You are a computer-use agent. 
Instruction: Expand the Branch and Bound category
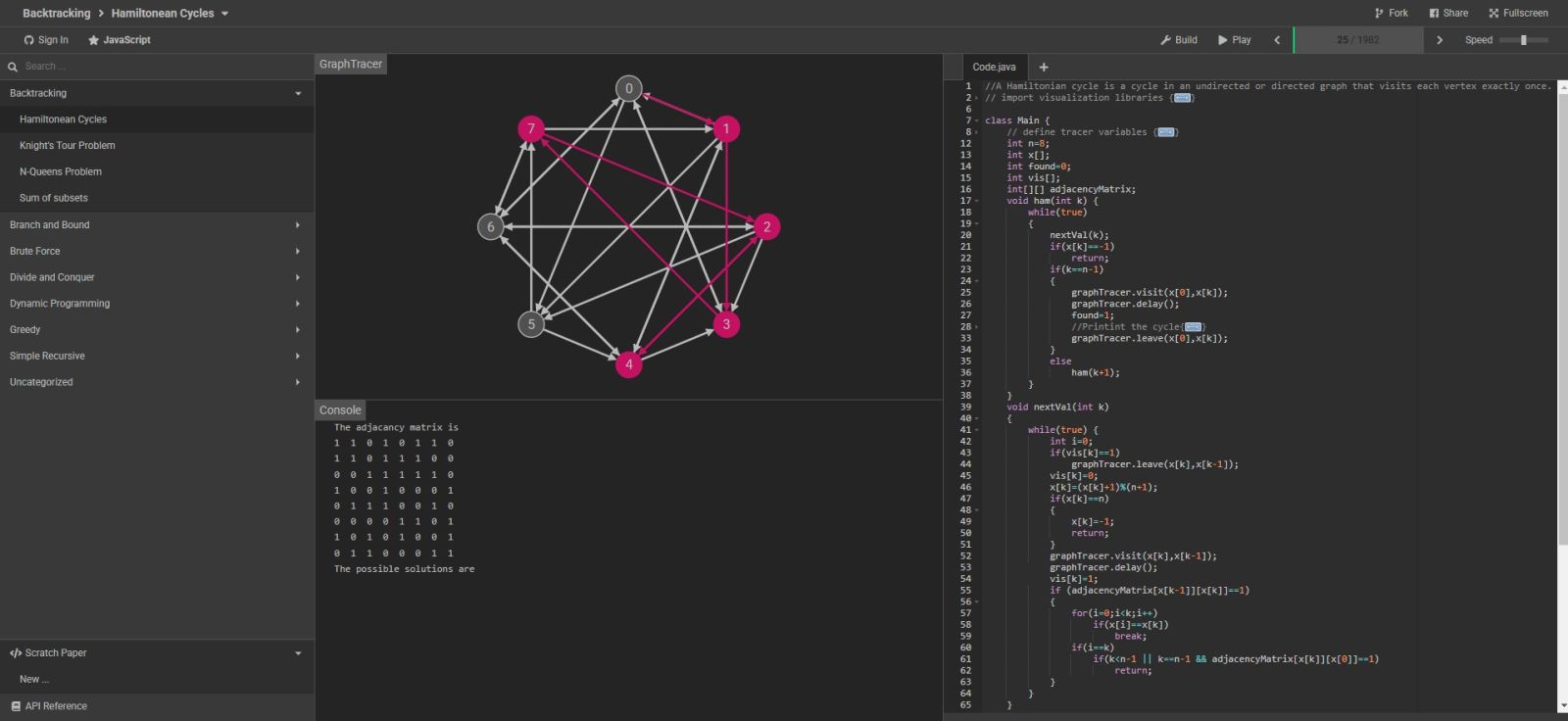pyautogui.click(x=298, y=225)
